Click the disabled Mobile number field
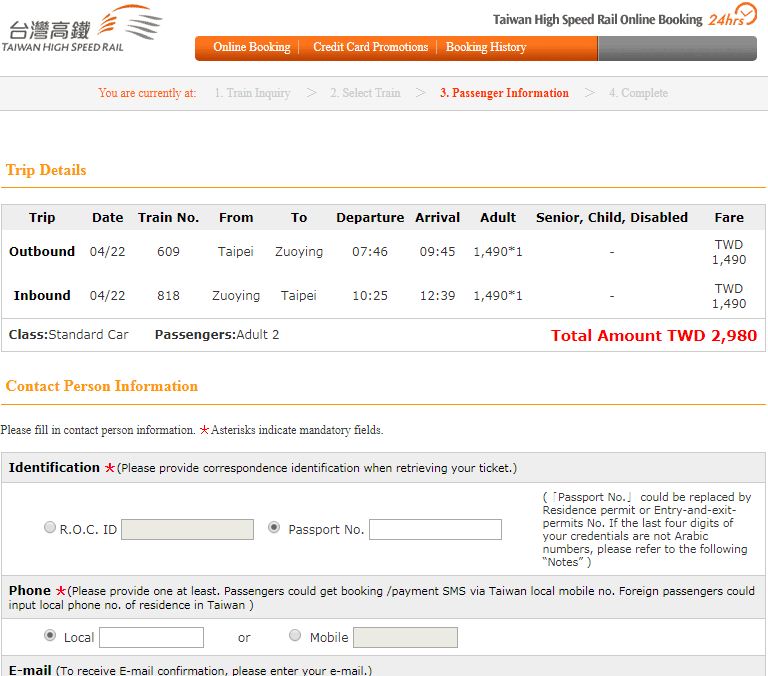The height and width of the screenshot is (676, 768). (x=405, y=637)
